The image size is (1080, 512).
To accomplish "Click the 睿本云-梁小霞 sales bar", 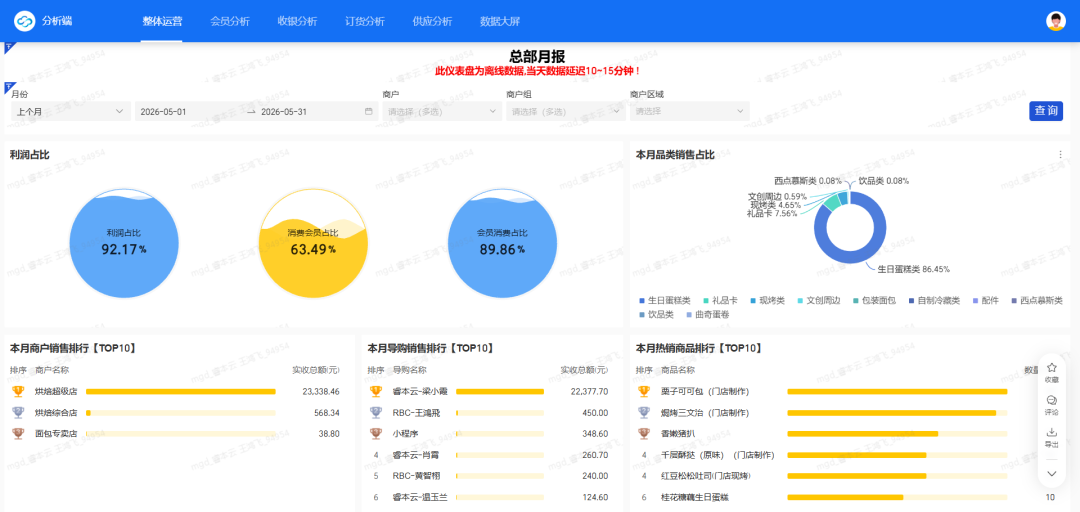I will (x=500, y=391).
